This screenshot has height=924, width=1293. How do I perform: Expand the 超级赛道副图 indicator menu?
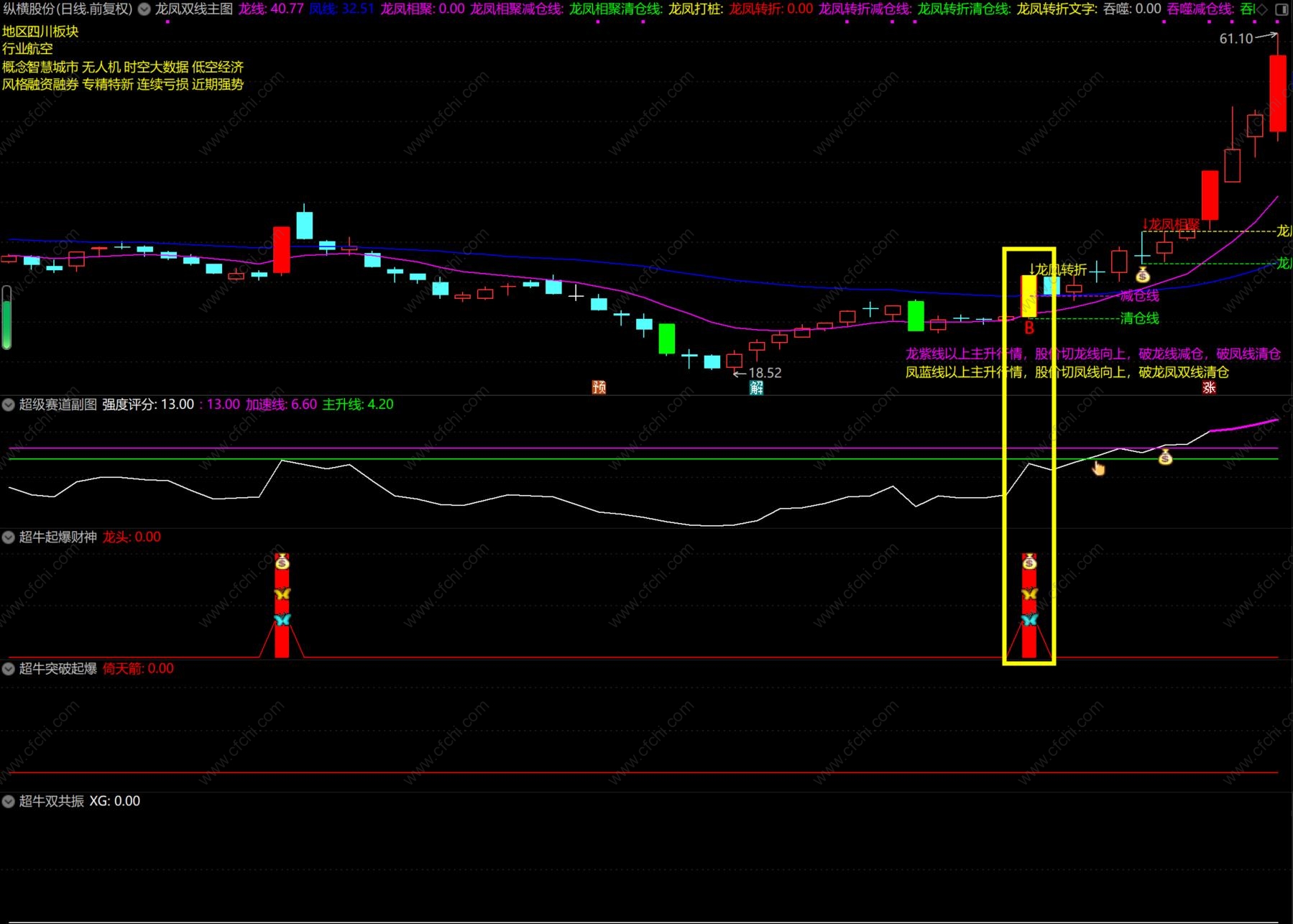tap(9, 405)
